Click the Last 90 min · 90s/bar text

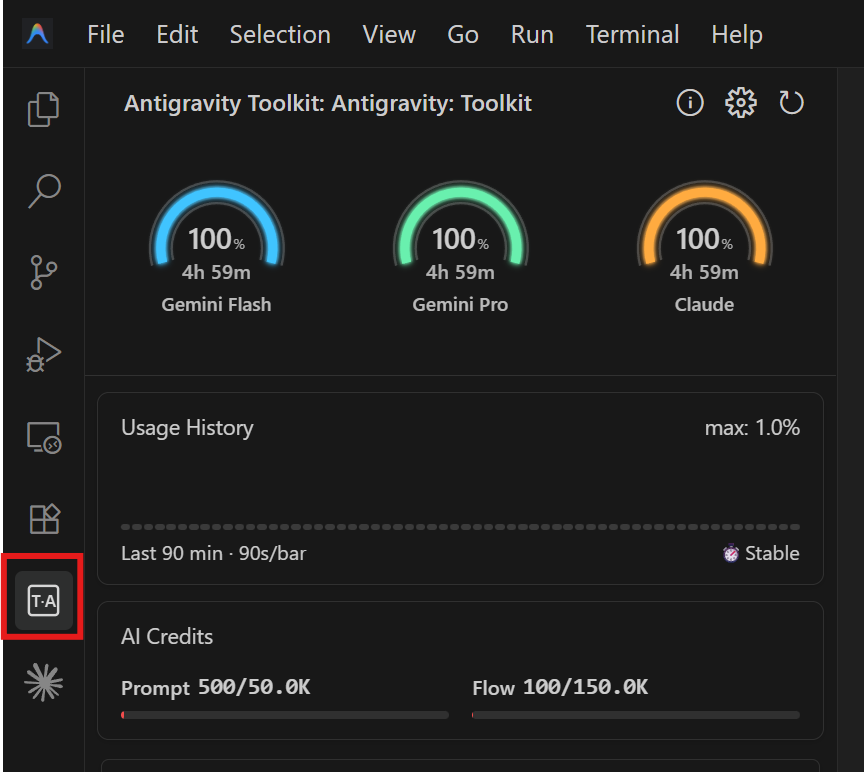tap(213, 553)
